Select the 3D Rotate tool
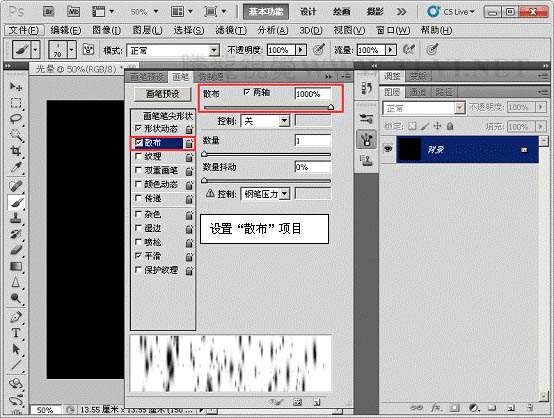This screenshot has height=418, width=554. 16,383
